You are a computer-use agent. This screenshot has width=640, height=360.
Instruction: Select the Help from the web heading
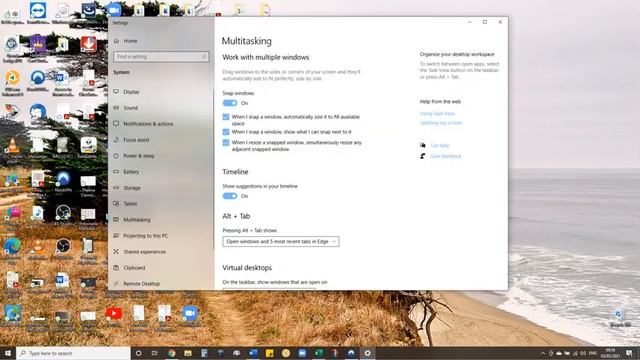(x=440, y=102)
